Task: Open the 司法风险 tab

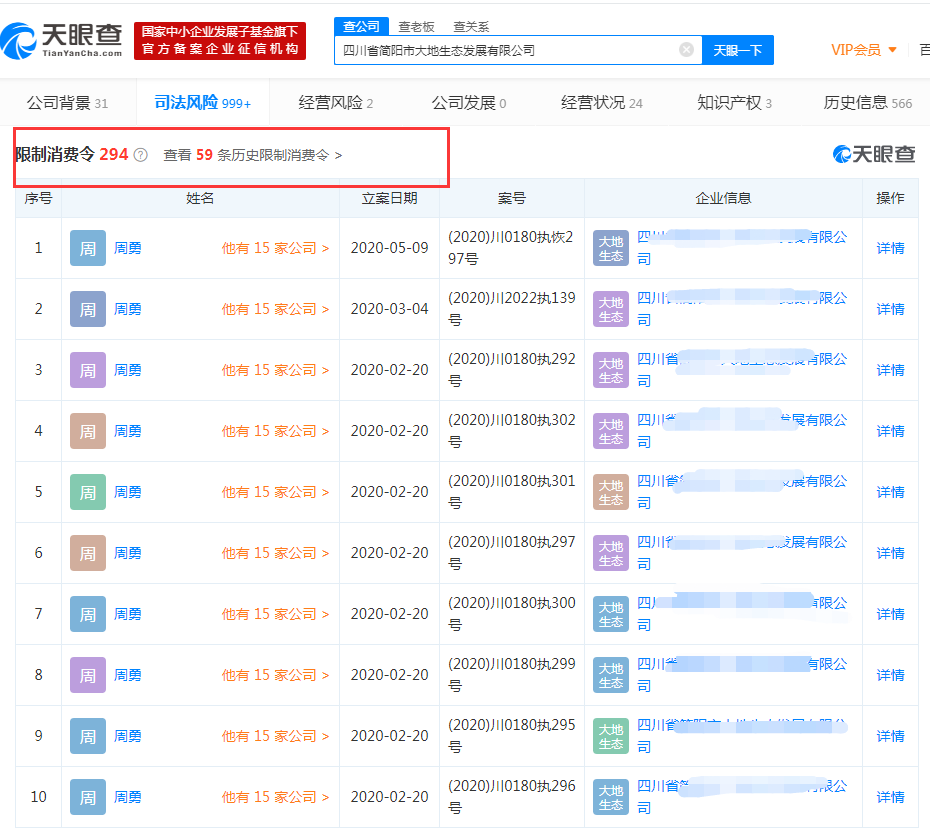Action: [203, 103]
